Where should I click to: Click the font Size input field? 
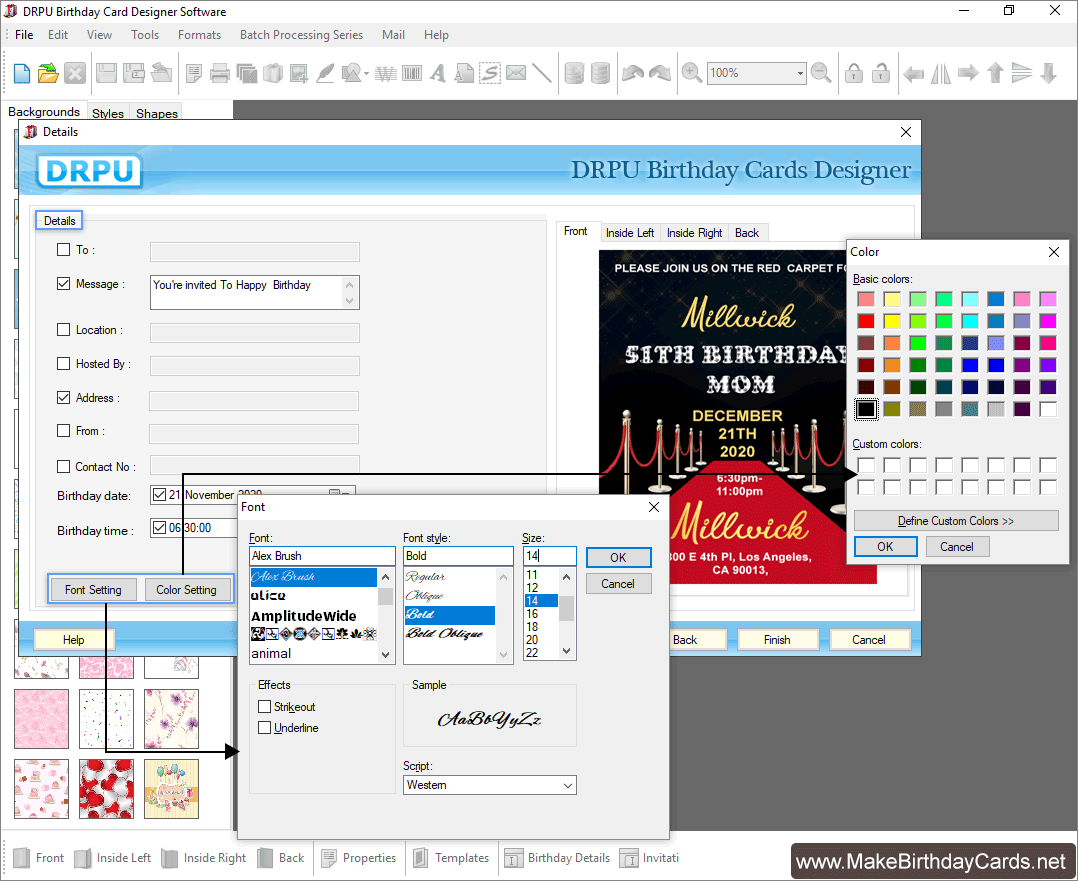tap(549, 556)
